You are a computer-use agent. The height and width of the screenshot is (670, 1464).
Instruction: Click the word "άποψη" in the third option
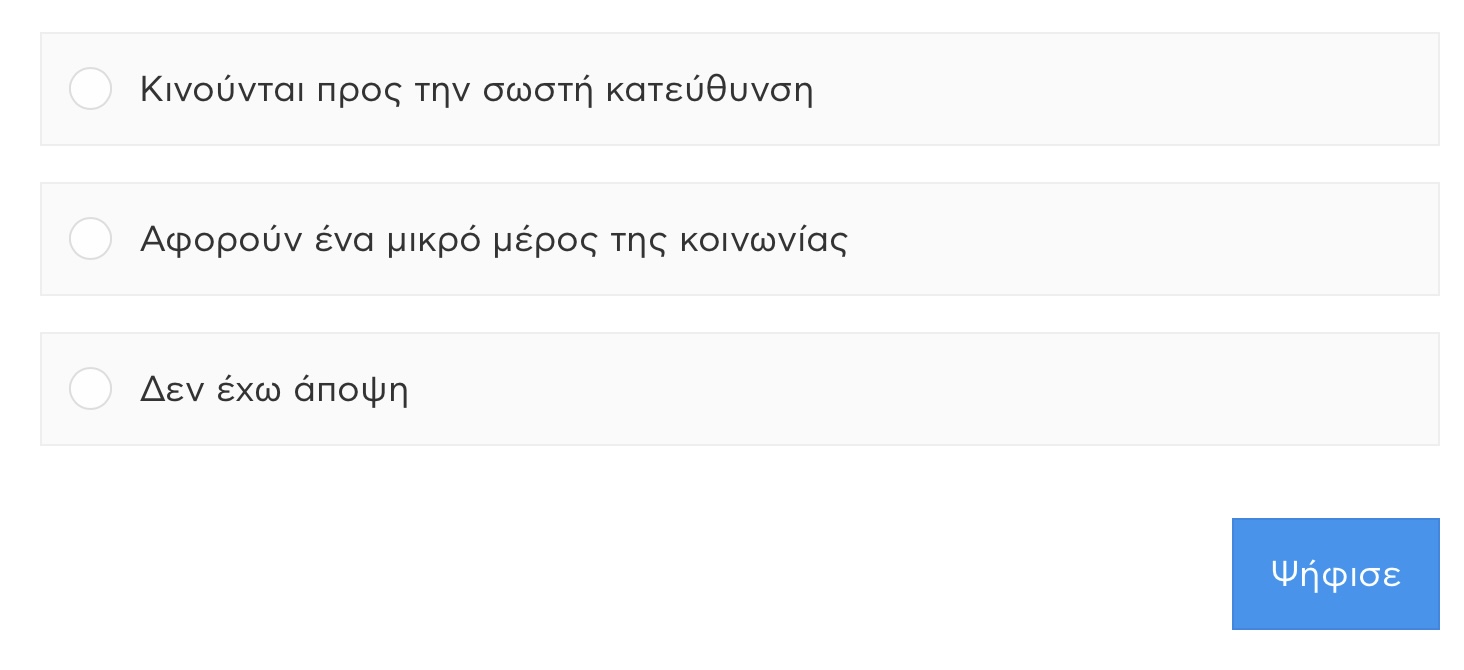tap(351, 390)
